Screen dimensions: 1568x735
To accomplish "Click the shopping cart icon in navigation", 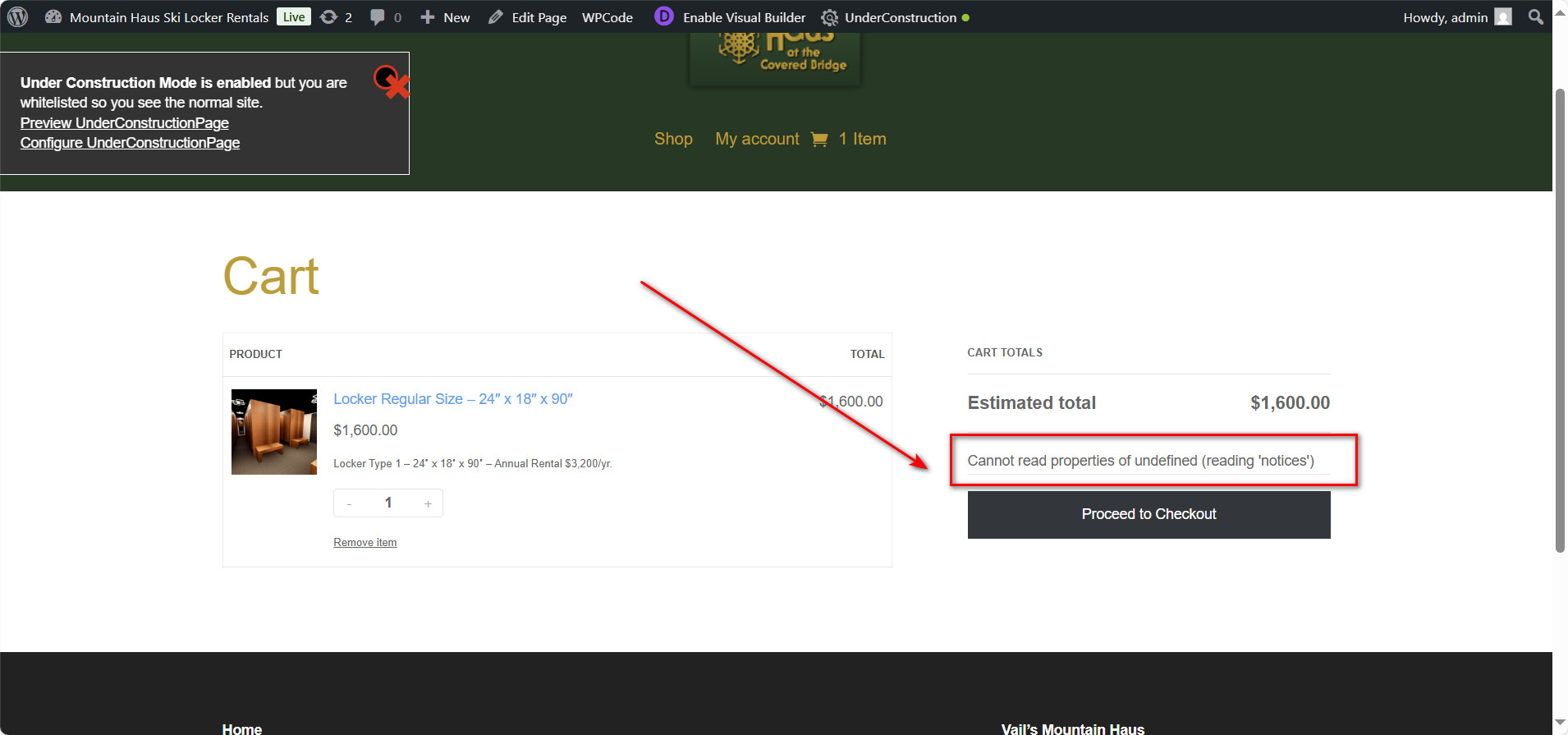I will point(818,140).
